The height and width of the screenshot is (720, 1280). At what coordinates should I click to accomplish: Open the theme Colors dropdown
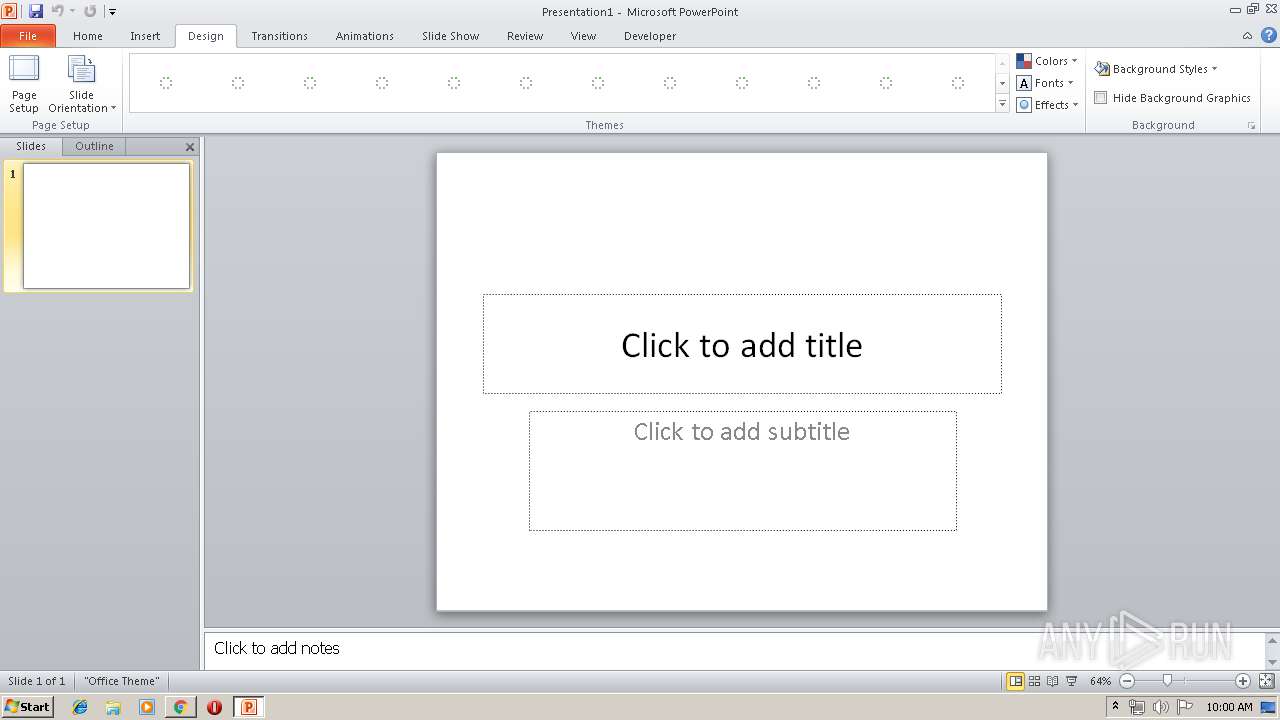tap(1047, 61)
